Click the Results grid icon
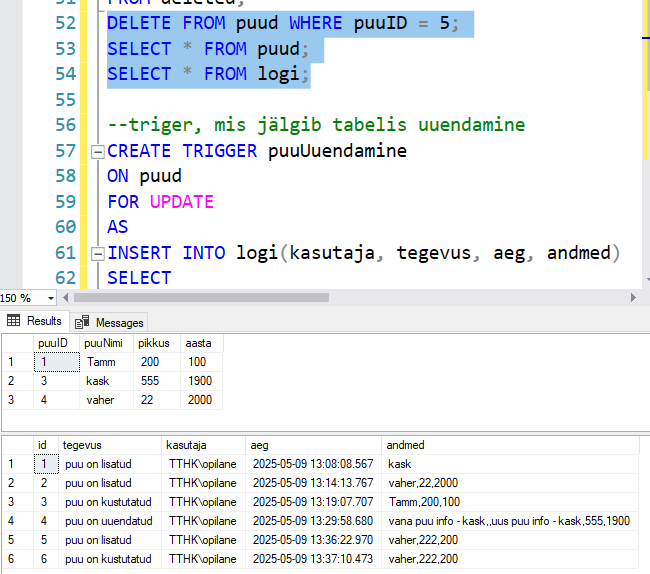650x574 pixels. point(14,321)
